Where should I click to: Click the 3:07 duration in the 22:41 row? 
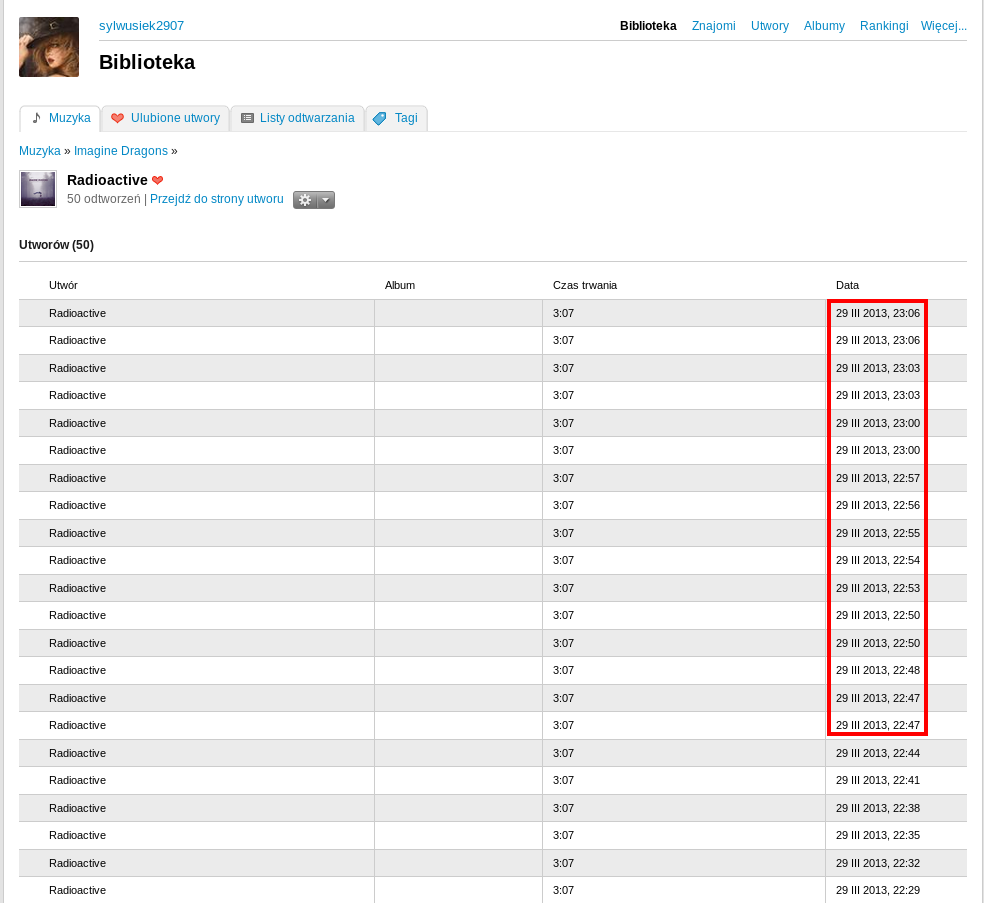pyautogui.click(x=563, y=780)
